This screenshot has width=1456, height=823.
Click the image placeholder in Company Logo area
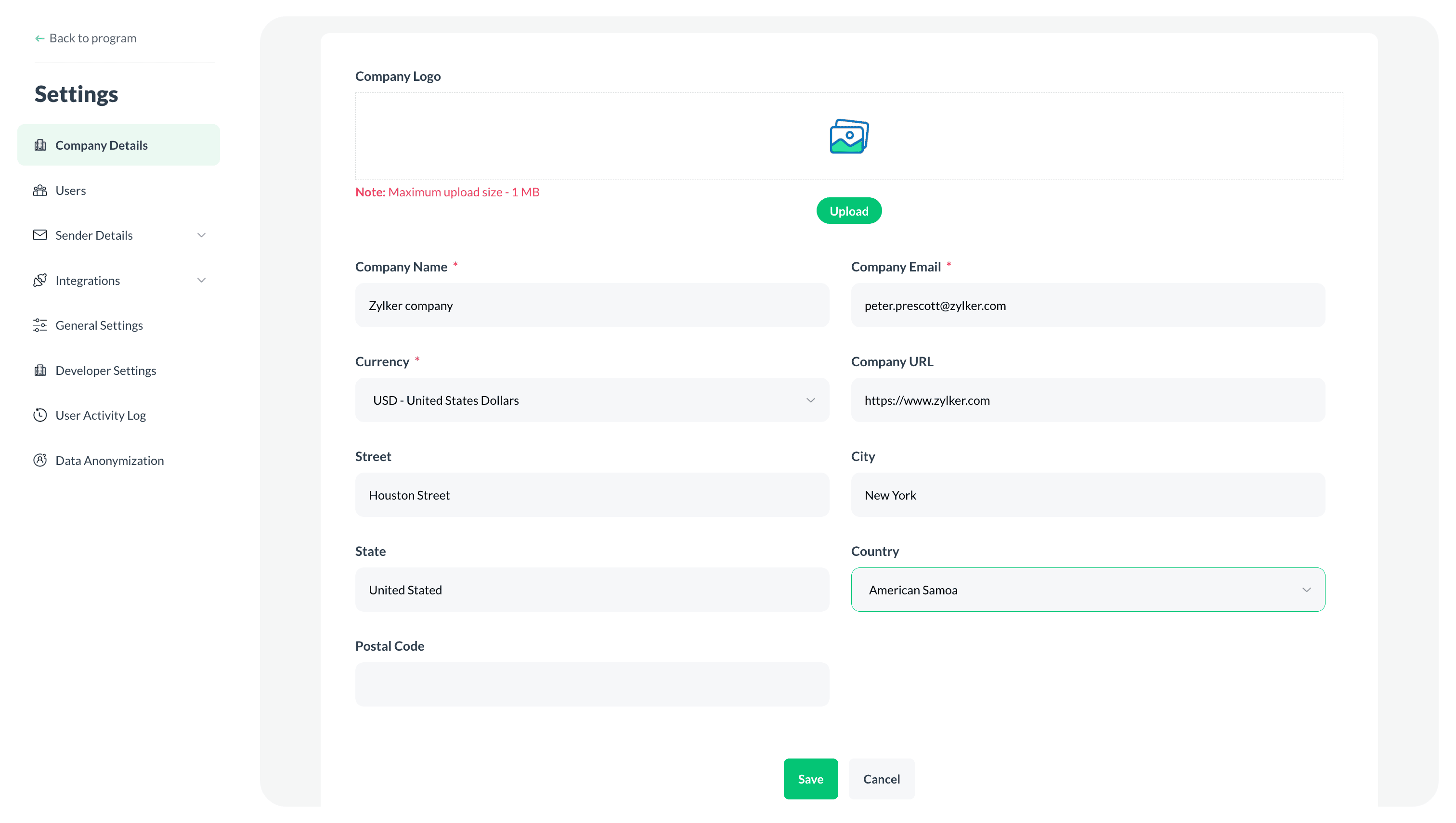click(848, 136)
